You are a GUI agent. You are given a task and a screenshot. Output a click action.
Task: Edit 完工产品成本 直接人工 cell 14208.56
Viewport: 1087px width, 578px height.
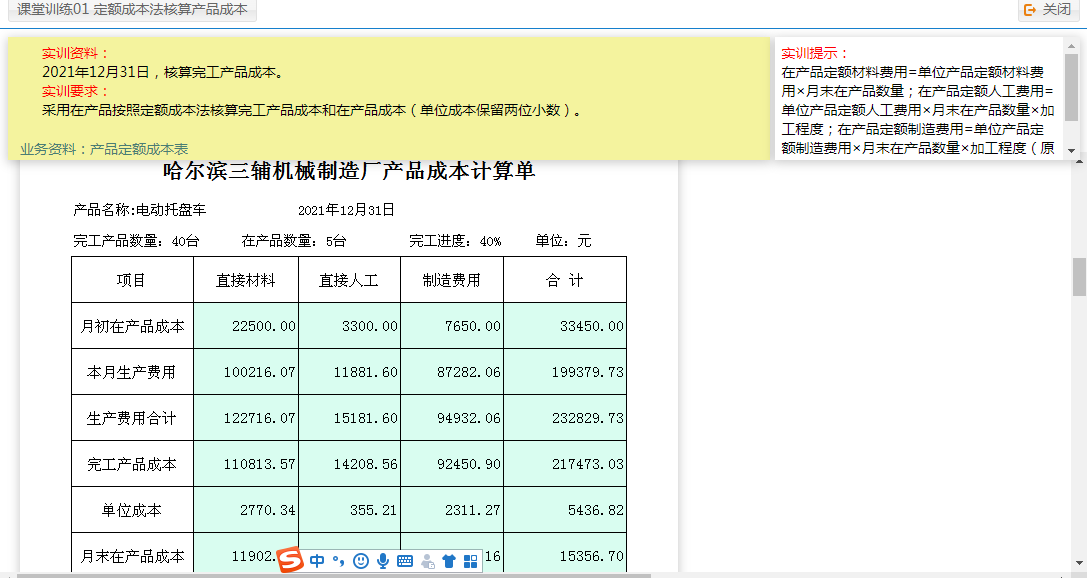(x=349, y=464)
